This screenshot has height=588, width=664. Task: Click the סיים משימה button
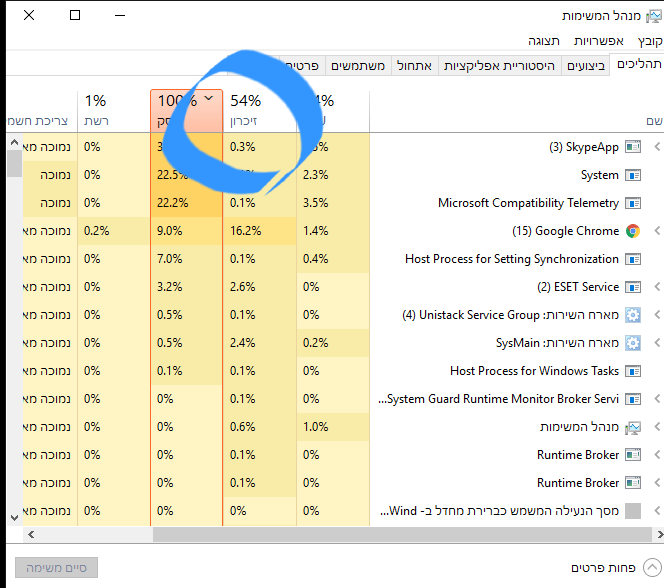56,568
